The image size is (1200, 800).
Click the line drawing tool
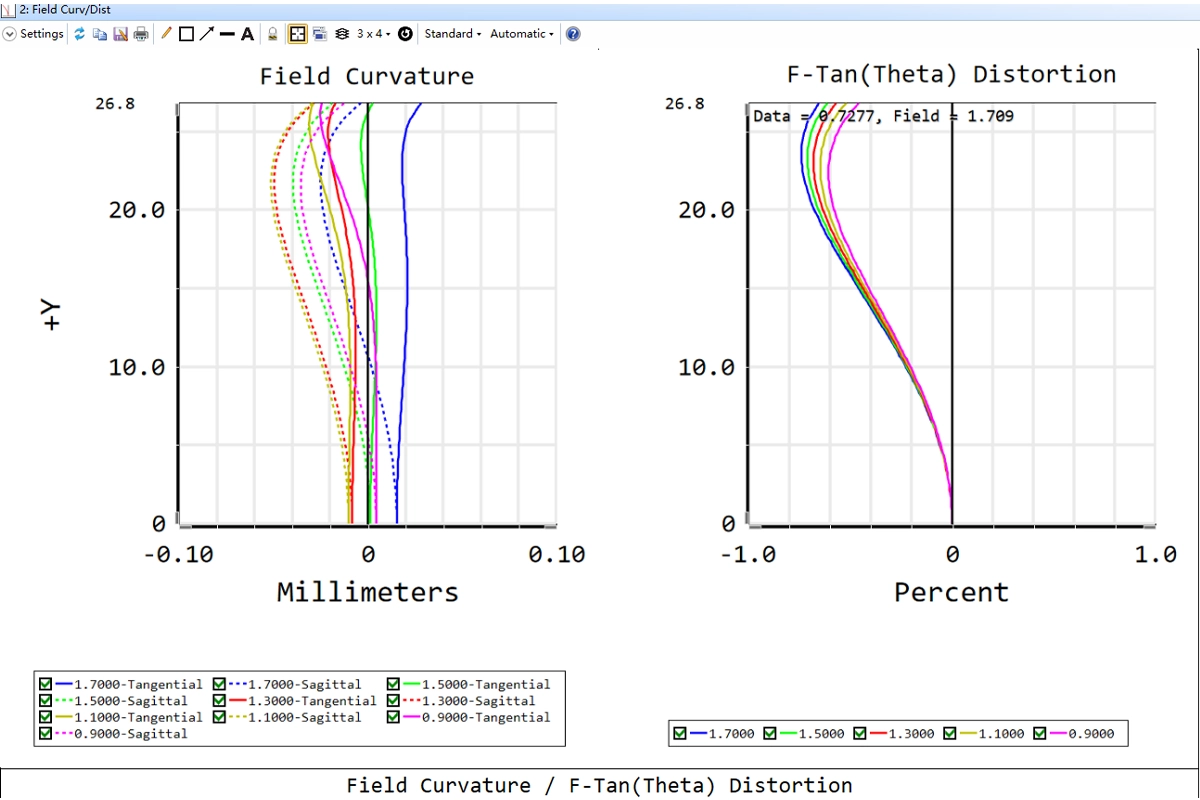(227, 34)
